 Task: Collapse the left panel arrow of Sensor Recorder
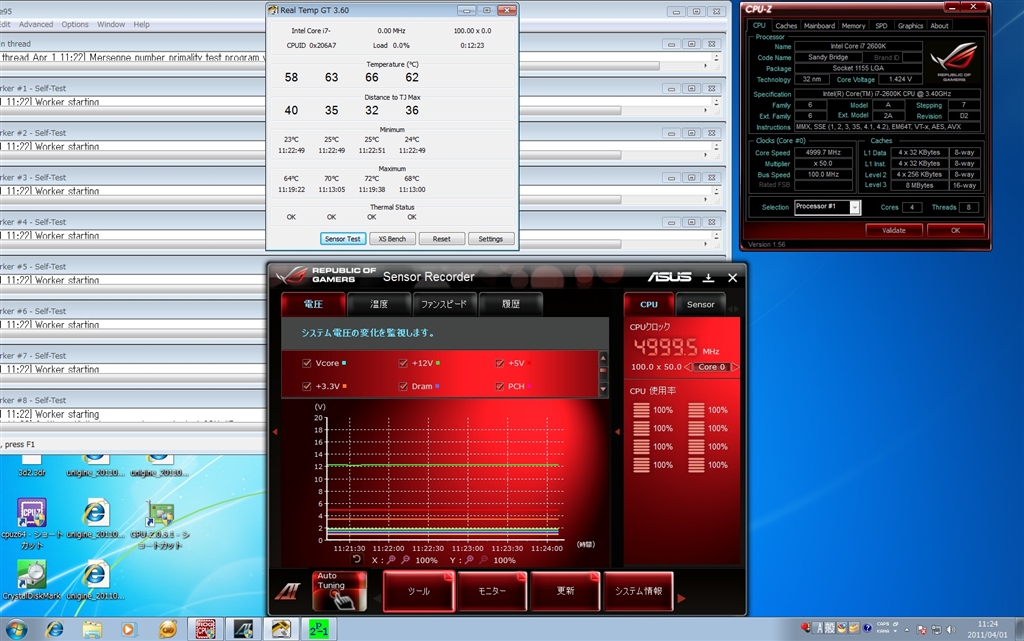(x=275, y=432)
